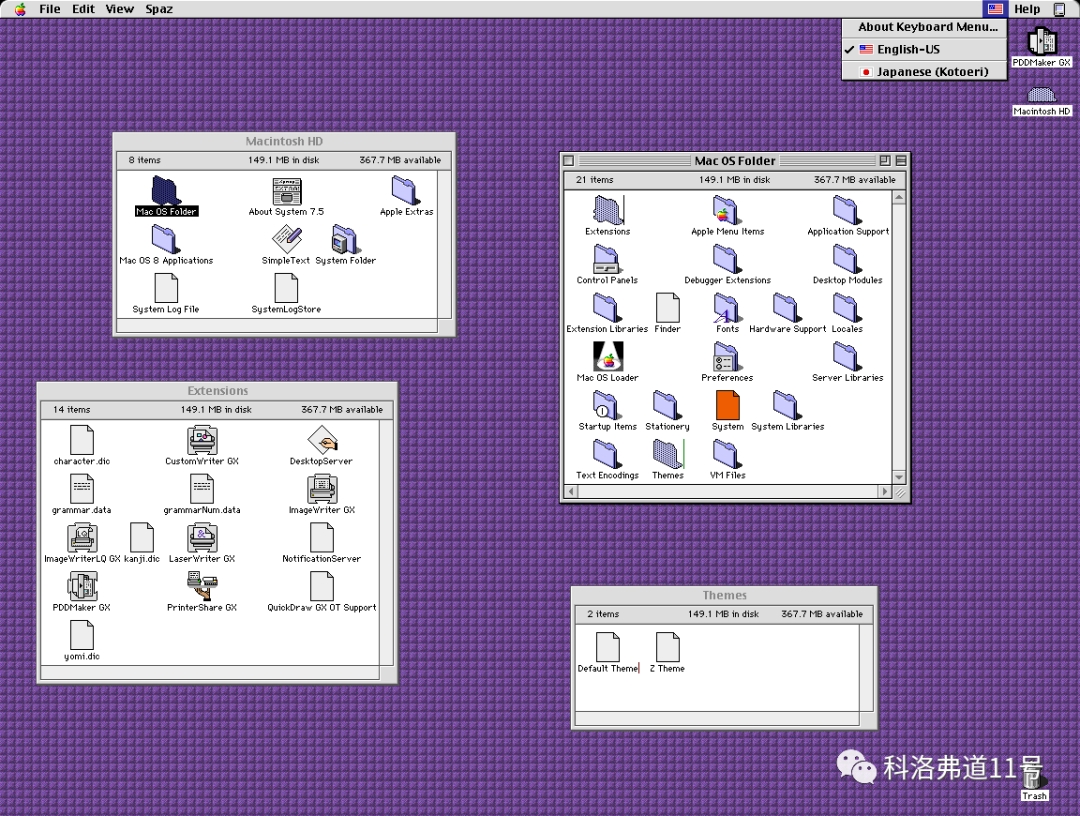Click the DesktopServer extension icon

[x=321, y=440]
